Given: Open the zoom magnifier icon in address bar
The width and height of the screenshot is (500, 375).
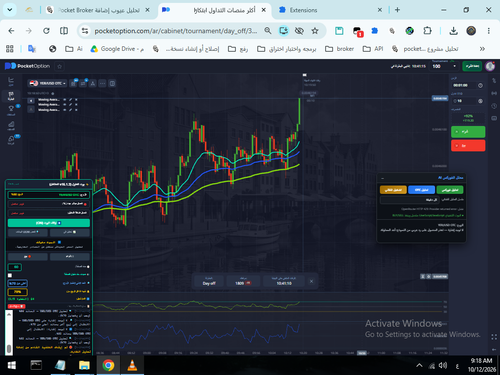Looking at the screenshot, I should point(268,31).
